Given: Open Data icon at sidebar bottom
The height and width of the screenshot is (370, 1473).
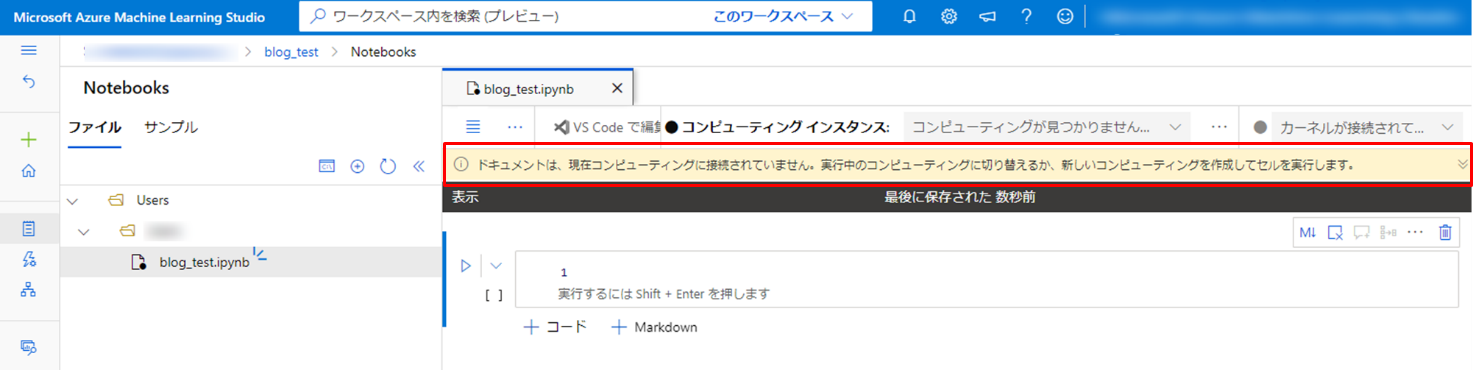Looking at the screenshot, I should coord(29,347).
